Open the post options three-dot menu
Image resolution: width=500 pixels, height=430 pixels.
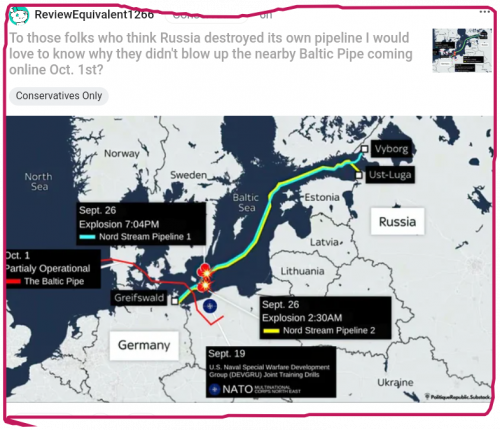tap(484, 12)
